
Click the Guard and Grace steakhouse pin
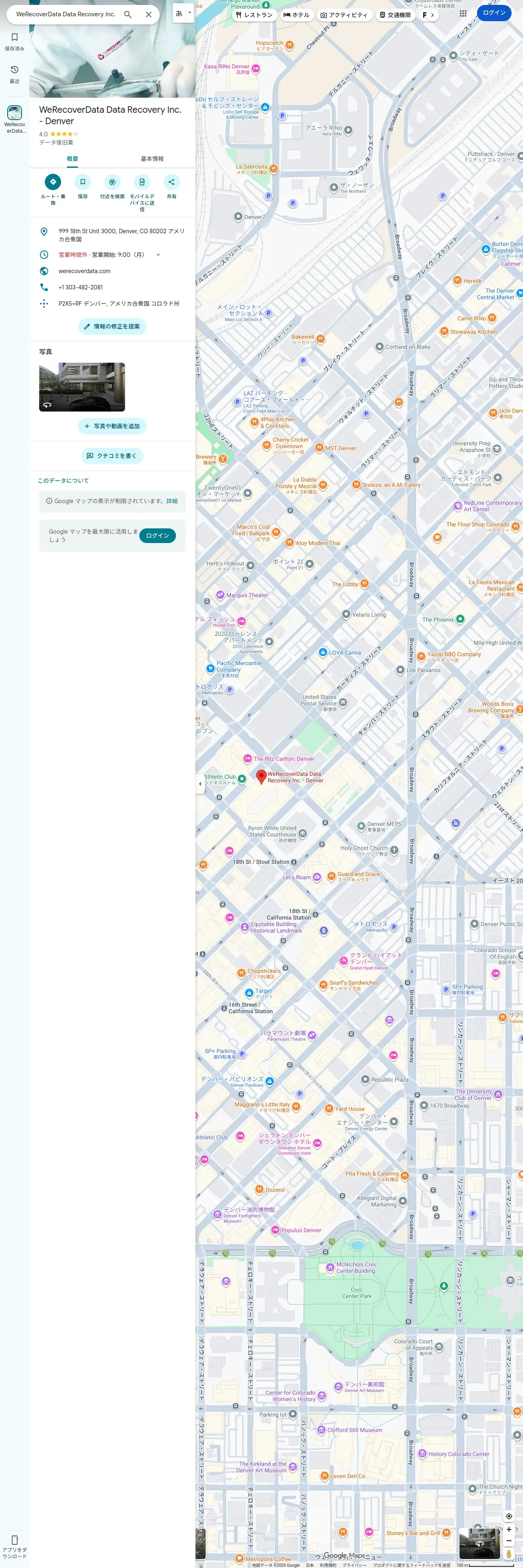pos(331,877)
